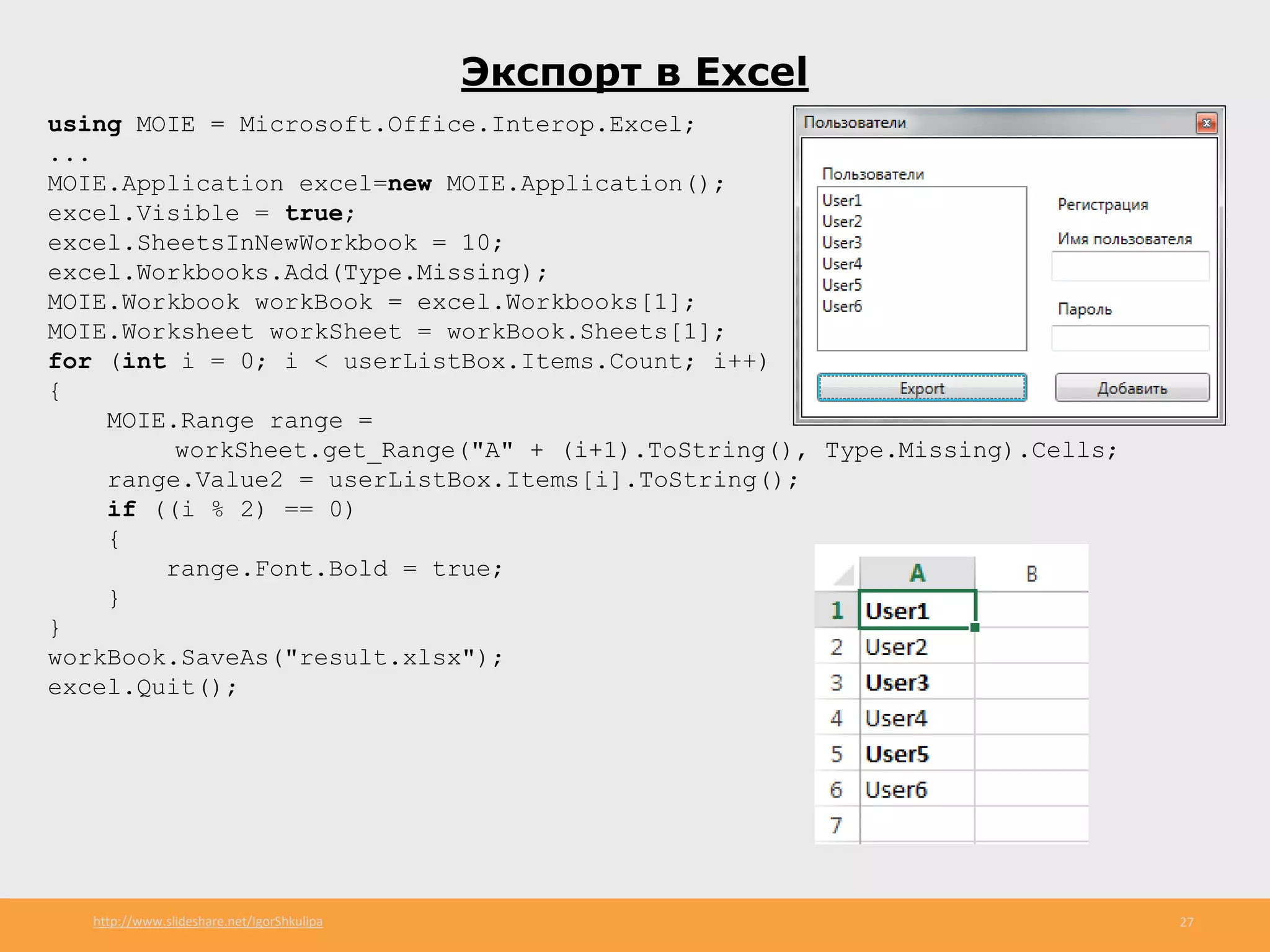This screenshot has width=1270, height=952.
Task: Click cell A3 containing bold User3
Action: pos(917,682)
